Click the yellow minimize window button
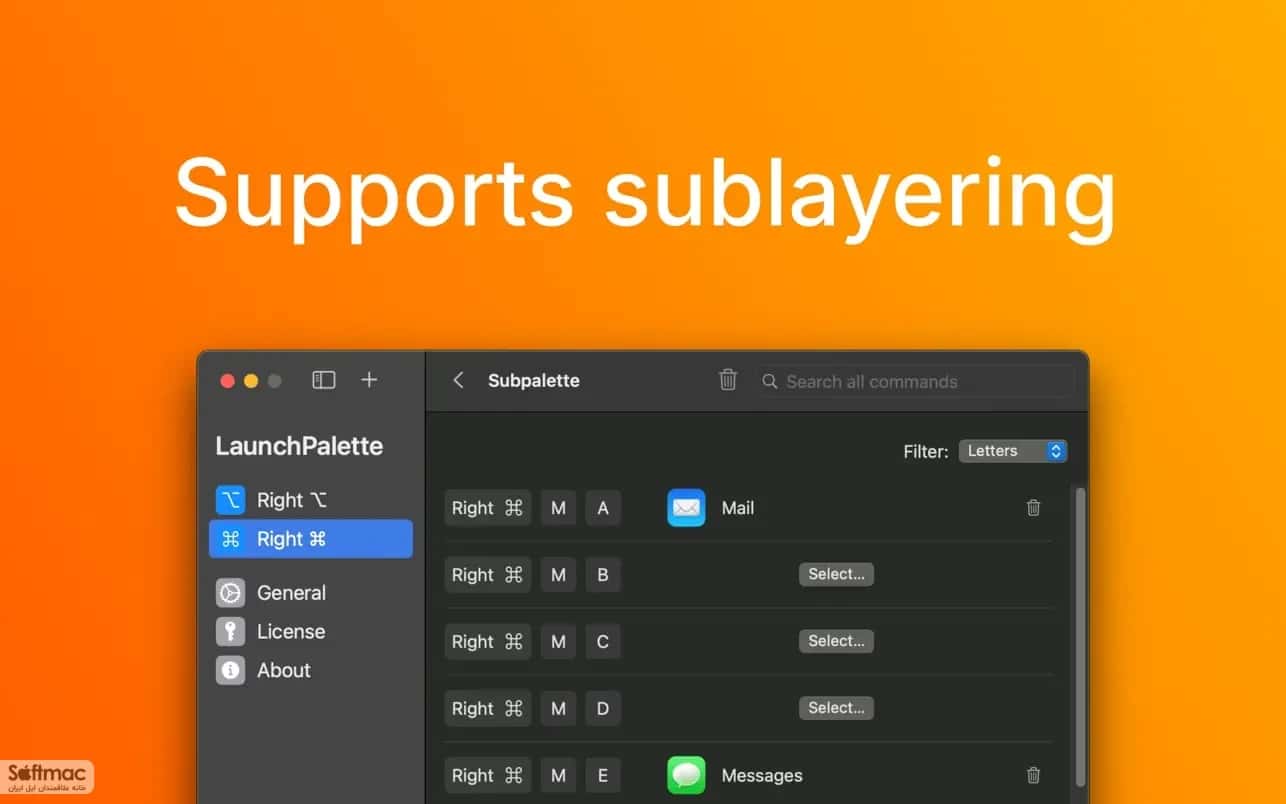This screenshot has width=1286, height=804. pyautogui.click(x=251, y=381)
